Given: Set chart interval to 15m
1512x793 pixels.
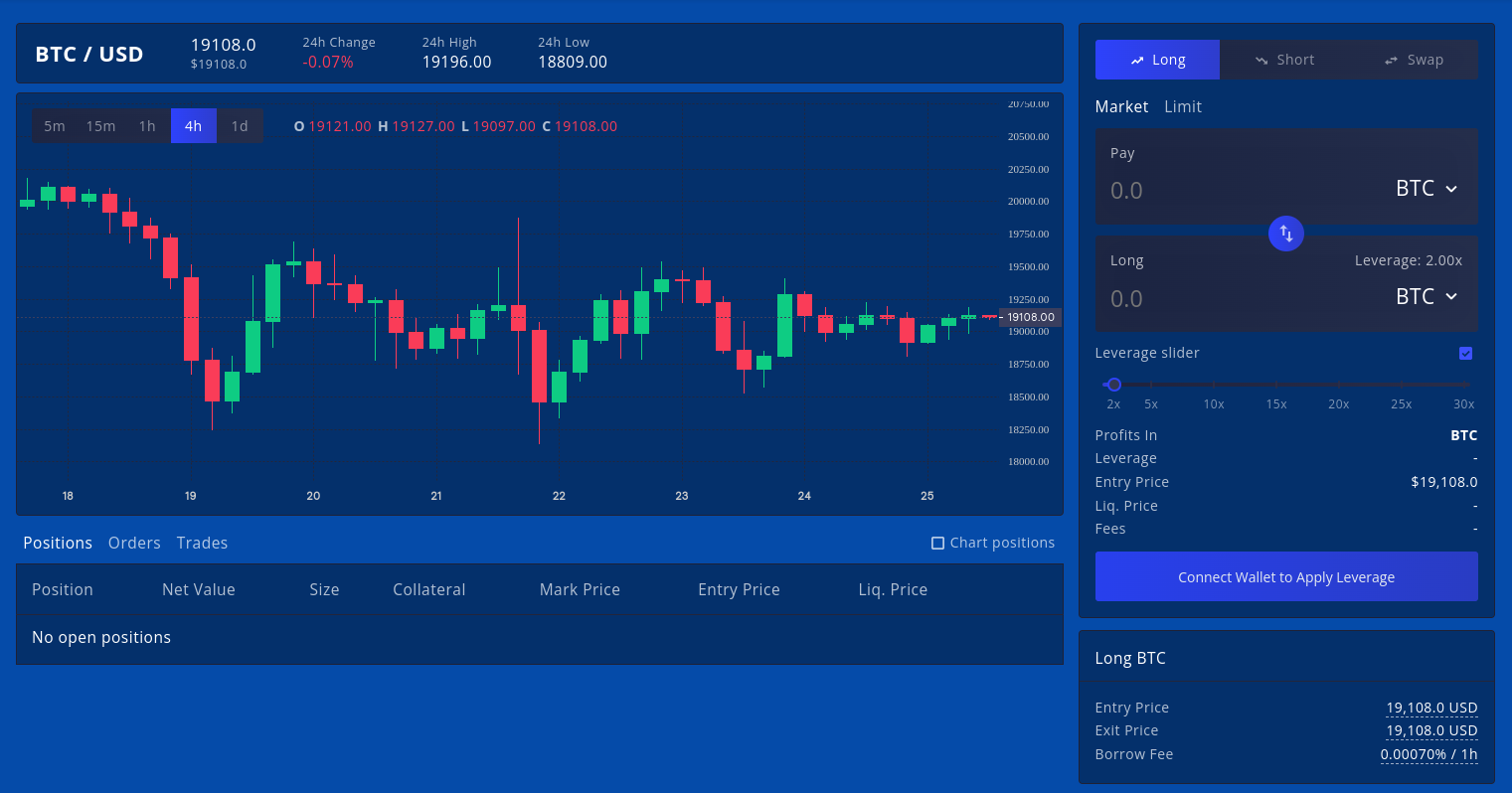Looking at the screenshot, I should [x=100, y=126].
